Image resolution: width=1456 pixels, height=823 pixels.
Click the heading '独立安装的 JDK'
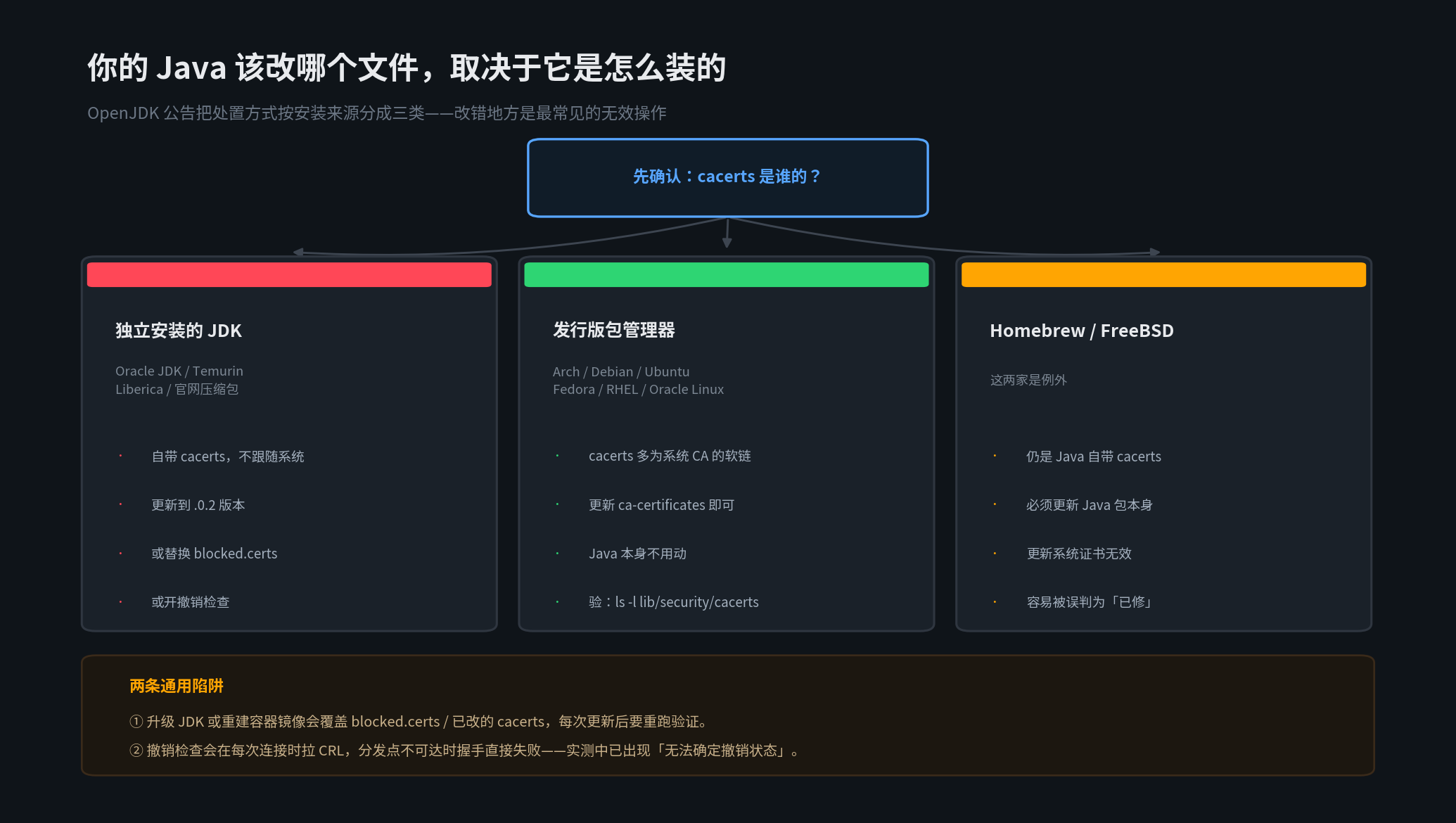[x=179, y=331]
